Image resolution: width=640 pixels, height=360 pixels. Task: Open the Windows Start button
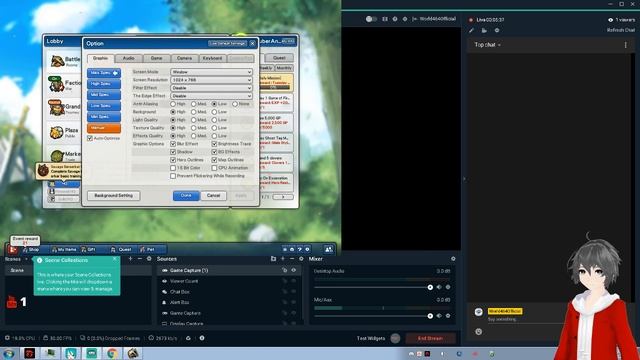click(8, 353)
